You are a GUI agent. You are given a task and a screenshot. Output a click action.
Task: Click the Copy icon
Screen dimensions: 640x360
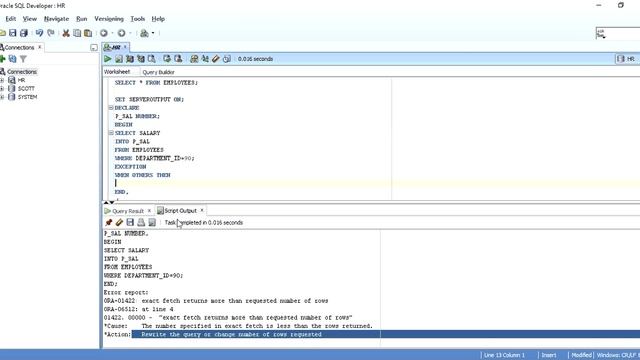click(77, 33)
